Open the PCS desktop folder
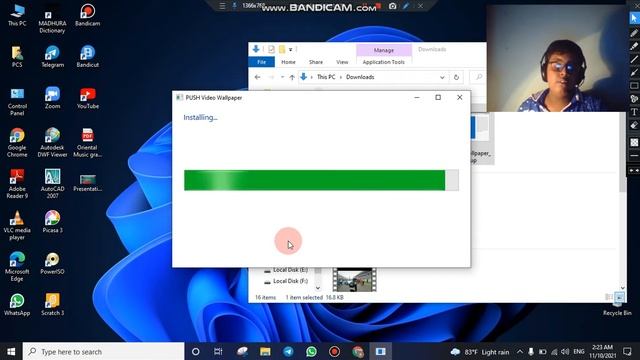The width and height of the screenshot is (640, 360). click(x=17, y=56)
